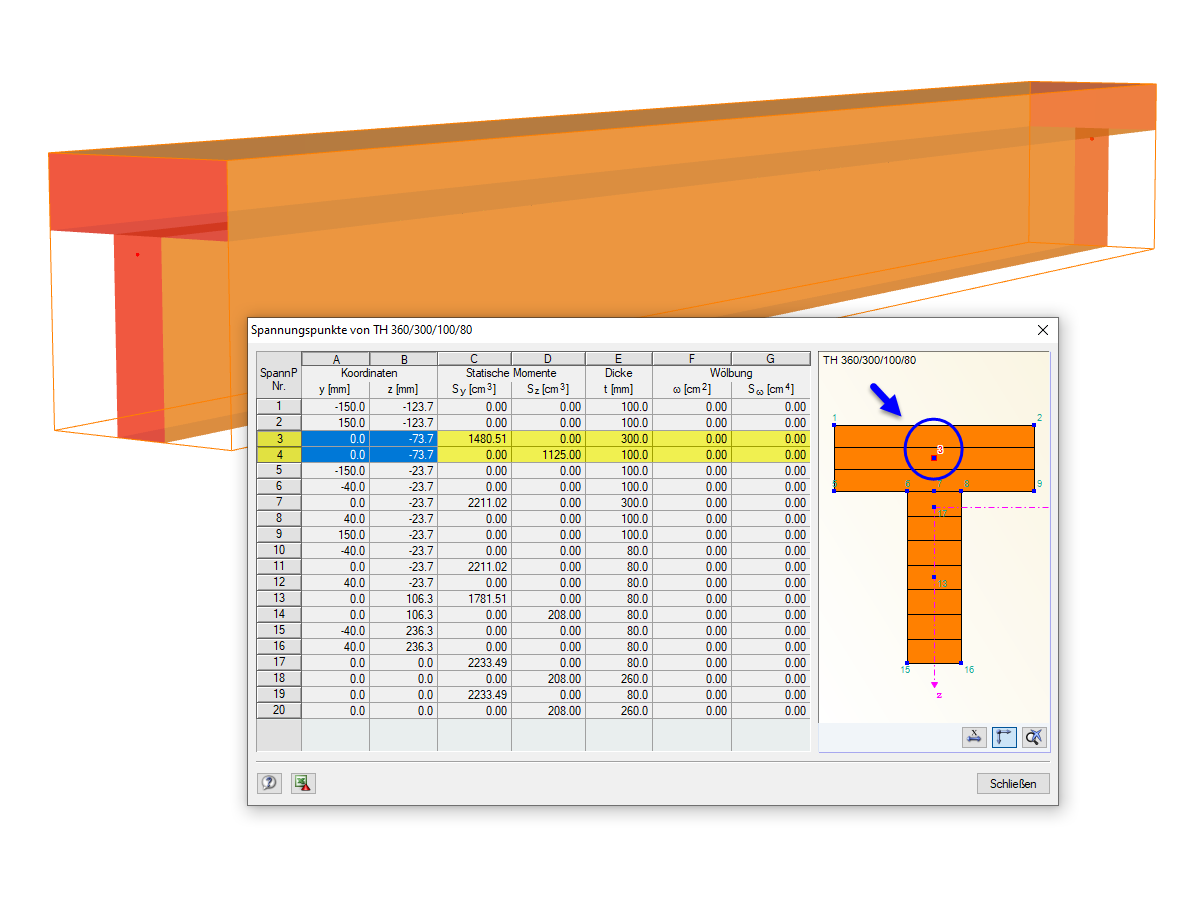The width and height of the screenshot is (1200, 900).
Task: Click Sy value 1480.51 in row 3
Action: click(x=475, y=439)
